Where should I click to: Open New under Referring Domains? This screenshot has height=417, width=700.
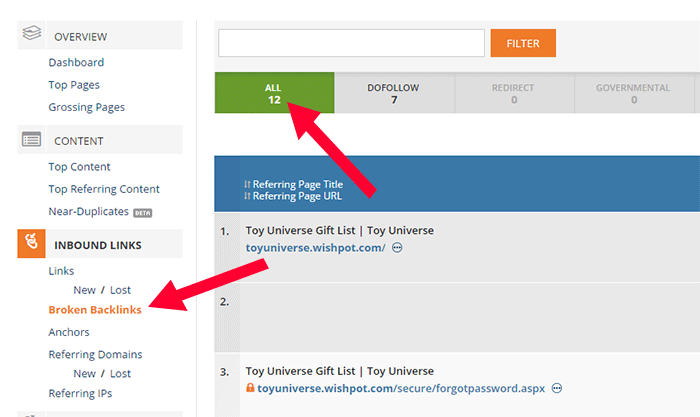coord(84,374)
